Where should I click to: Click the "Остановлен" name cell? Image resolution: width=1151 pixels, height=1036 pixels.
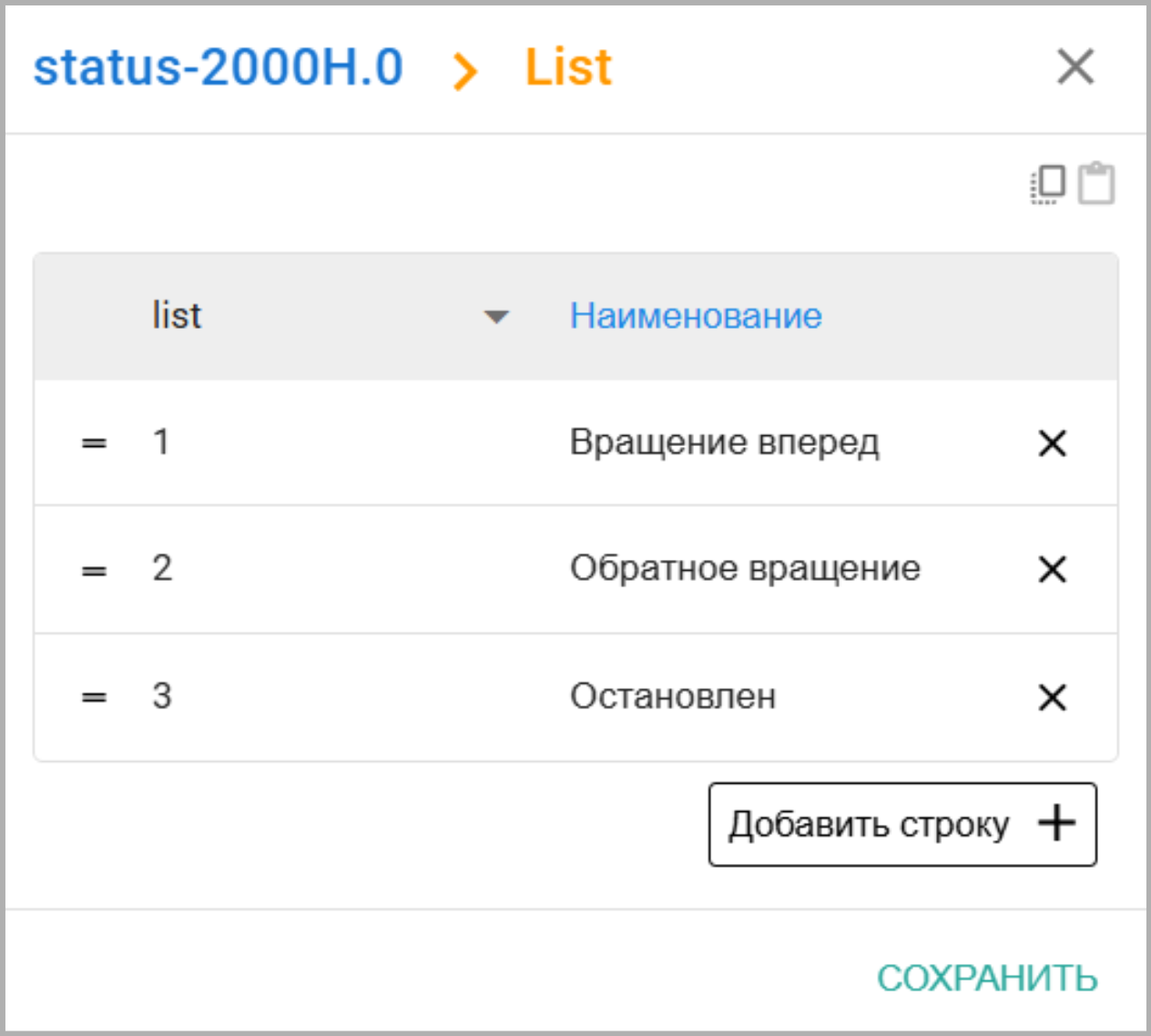pos(673,696)
